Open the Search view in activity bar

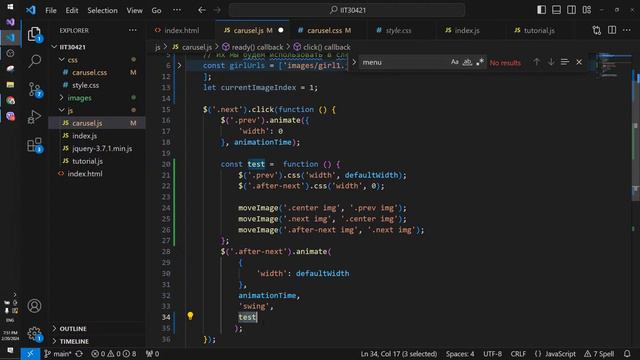(x=34, y=61)
